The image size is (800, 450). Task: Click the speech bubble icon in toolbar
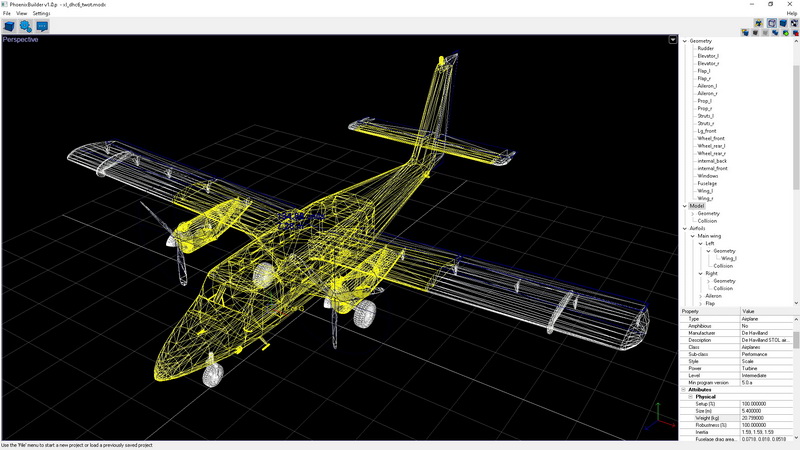[42, 26]
